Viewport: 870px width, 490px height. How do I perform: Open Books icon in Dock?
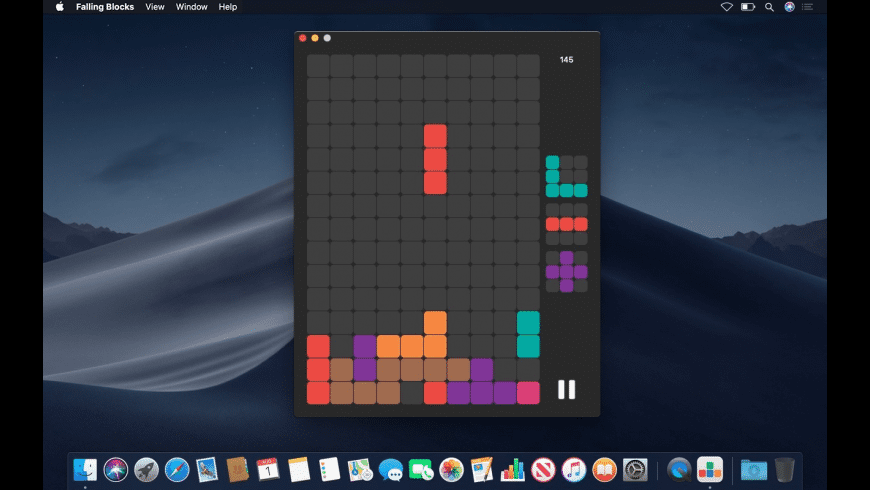604,470
